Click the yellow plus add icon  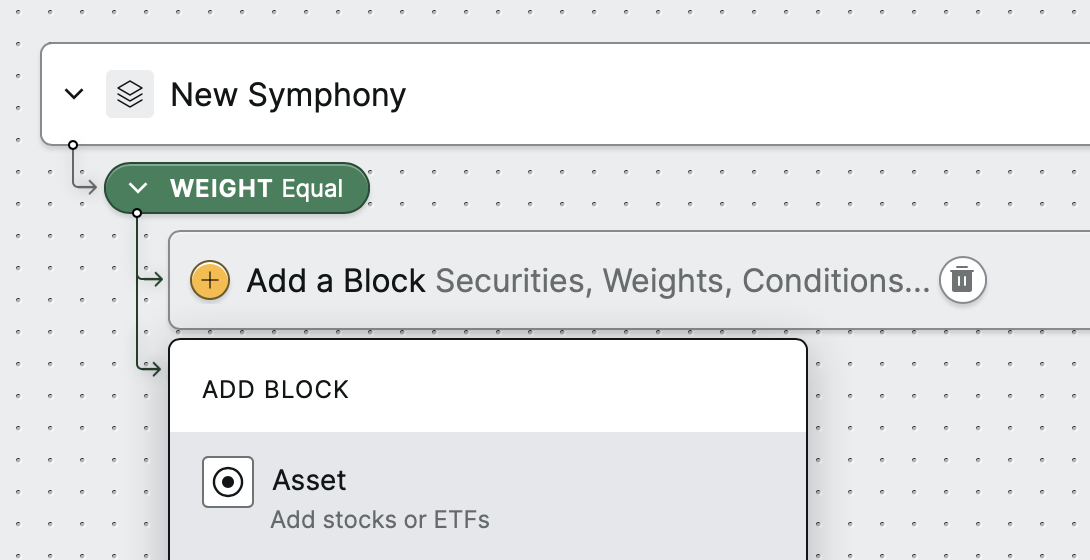click(x=210, y=280)
